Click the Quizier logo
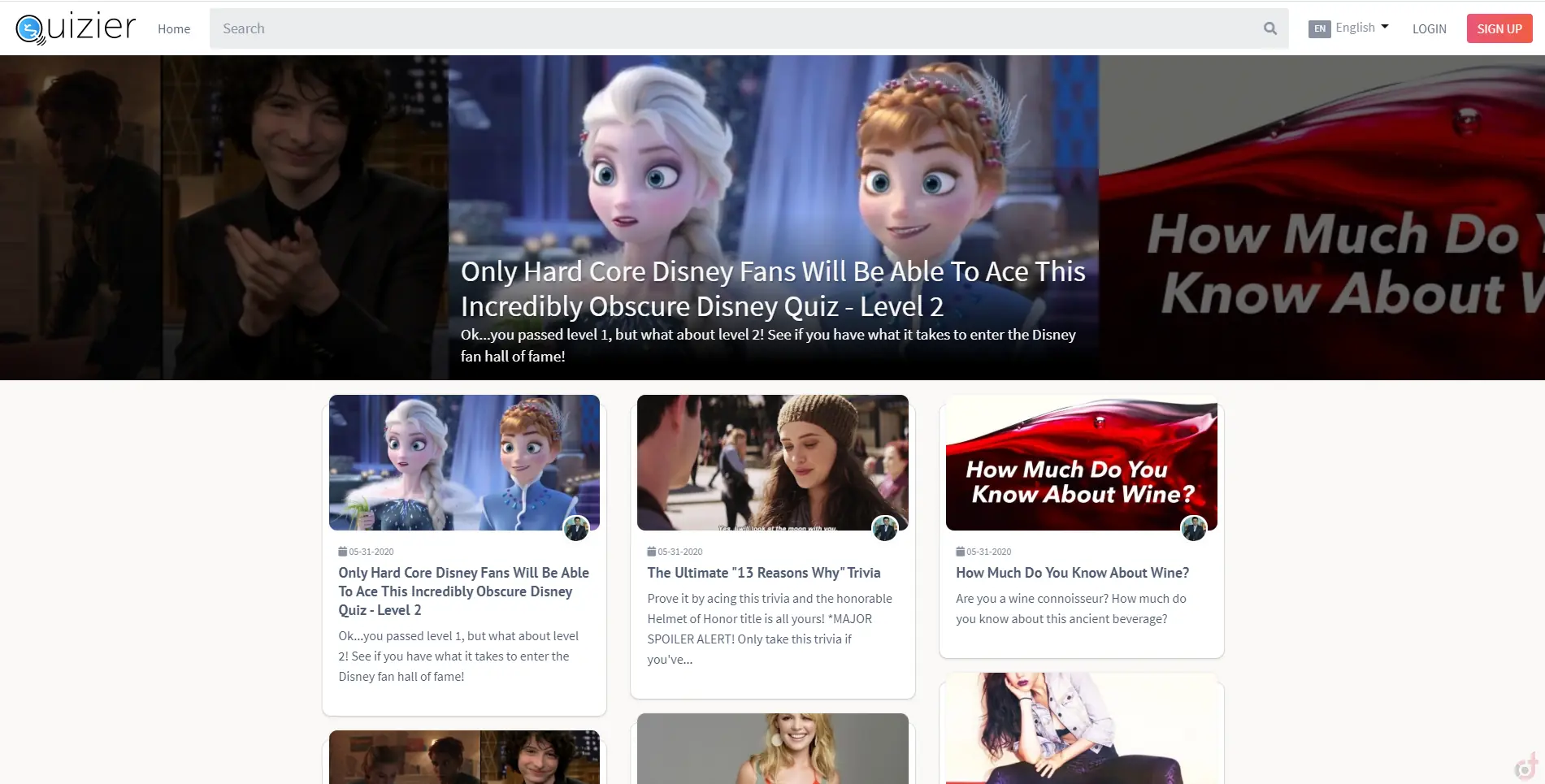Image resolution: width=1545 pixels, height=784 pixels. click(76, 28)
